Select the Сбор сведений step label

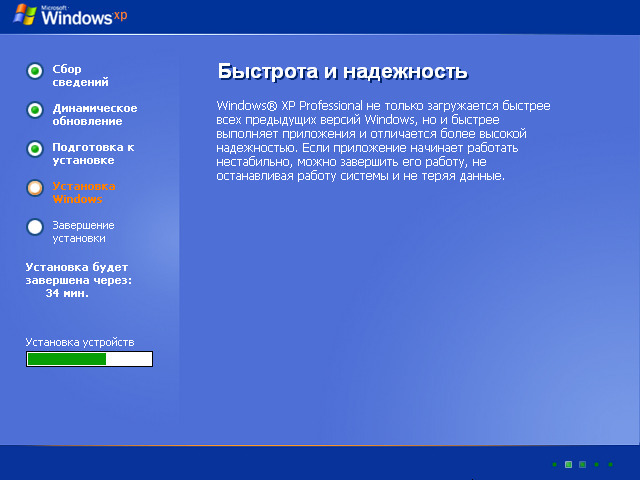[x=80, y=76]
